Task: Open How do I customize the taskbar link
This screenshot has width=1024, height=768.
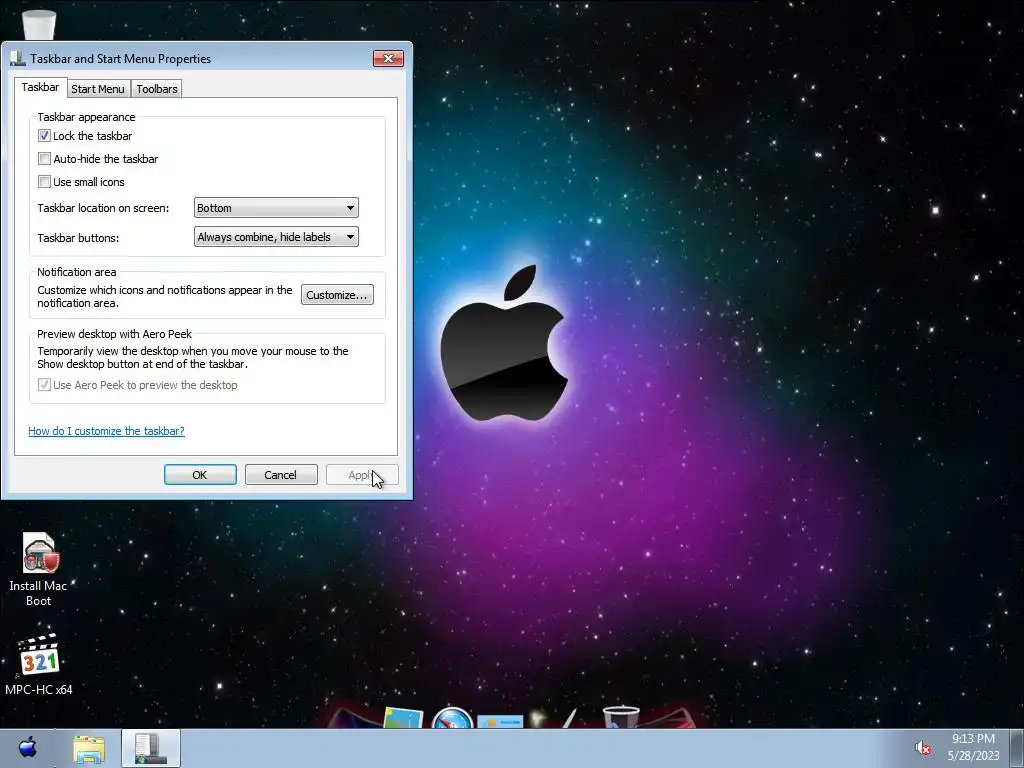Action: (x=106, y=431)
